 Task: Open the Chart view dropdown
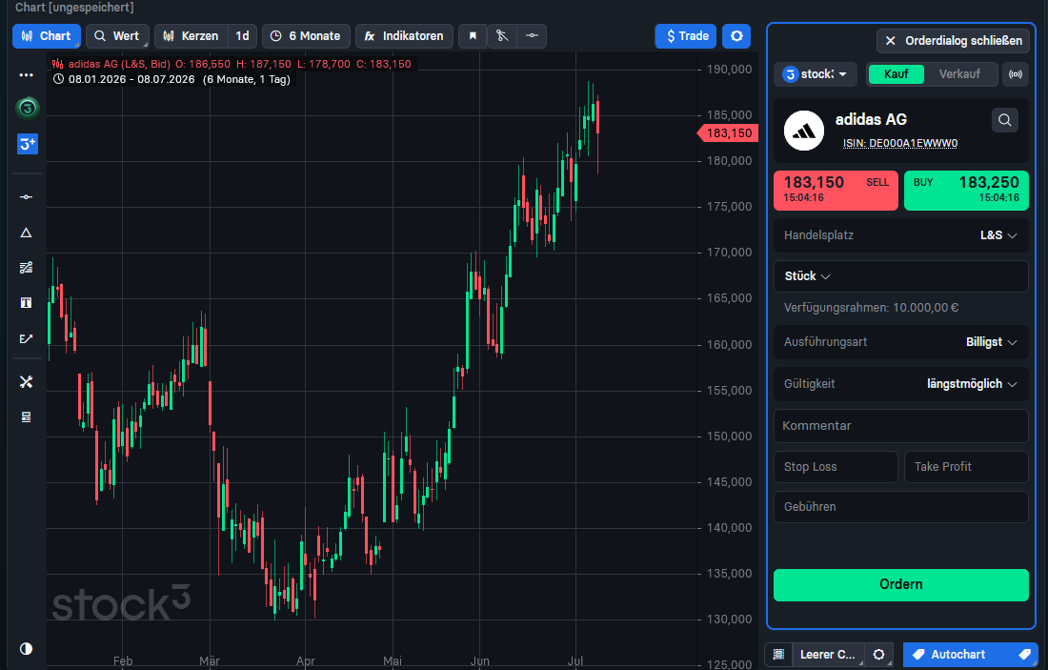tap(46, 36)
